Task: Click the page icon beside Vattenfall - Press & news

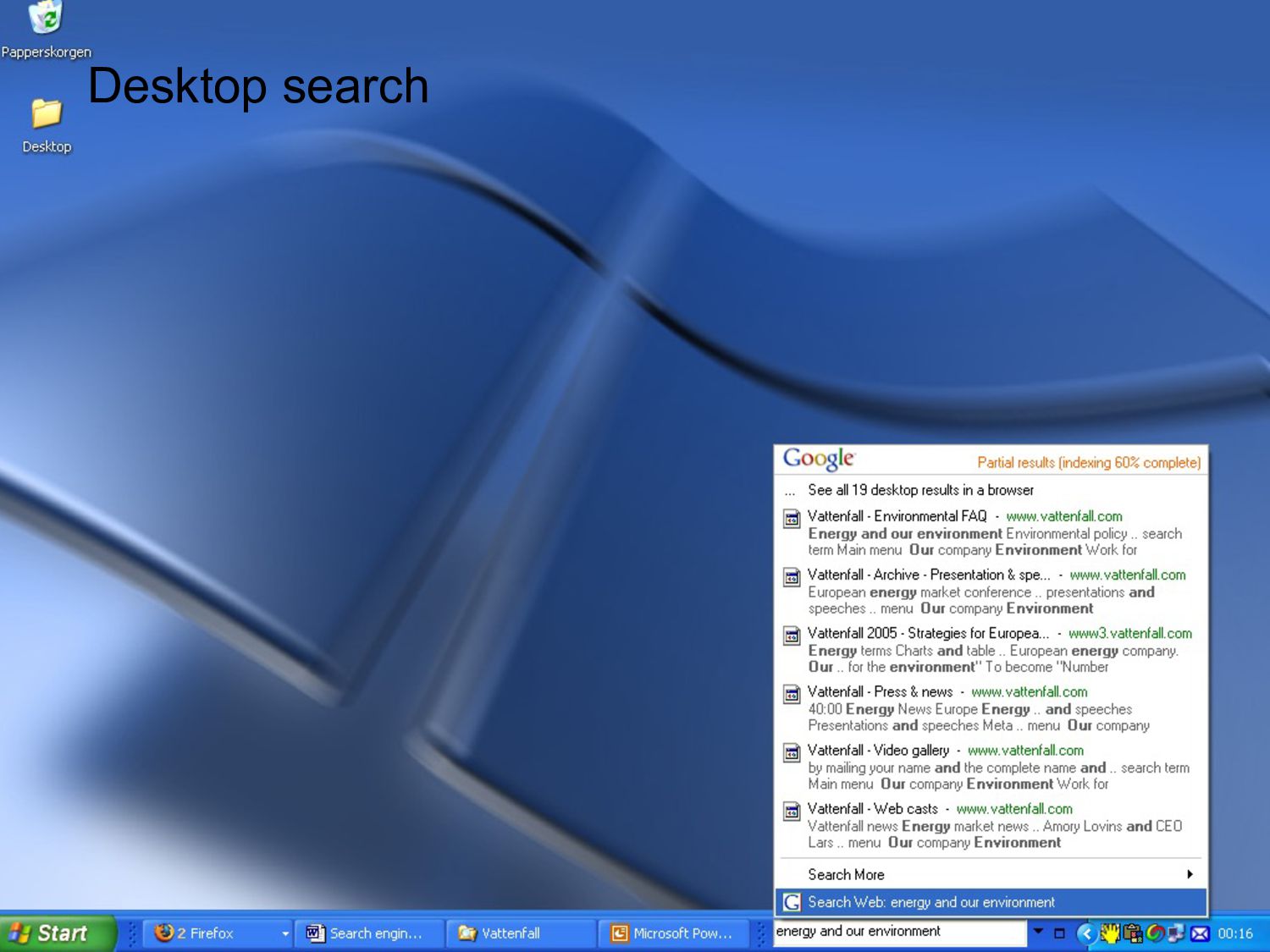Action: coord(792,694)
